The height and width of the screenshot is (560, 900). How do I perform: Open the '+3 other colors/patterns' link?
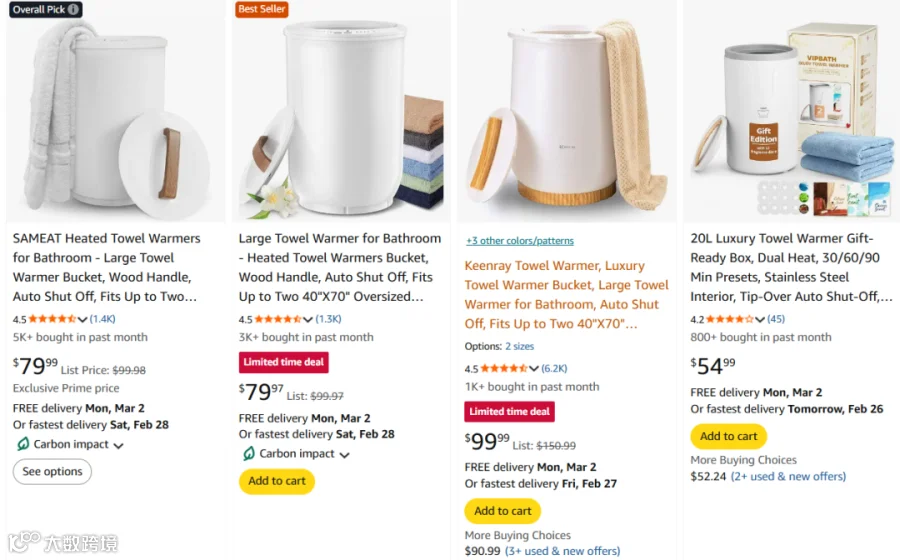[x=519, y=241]
